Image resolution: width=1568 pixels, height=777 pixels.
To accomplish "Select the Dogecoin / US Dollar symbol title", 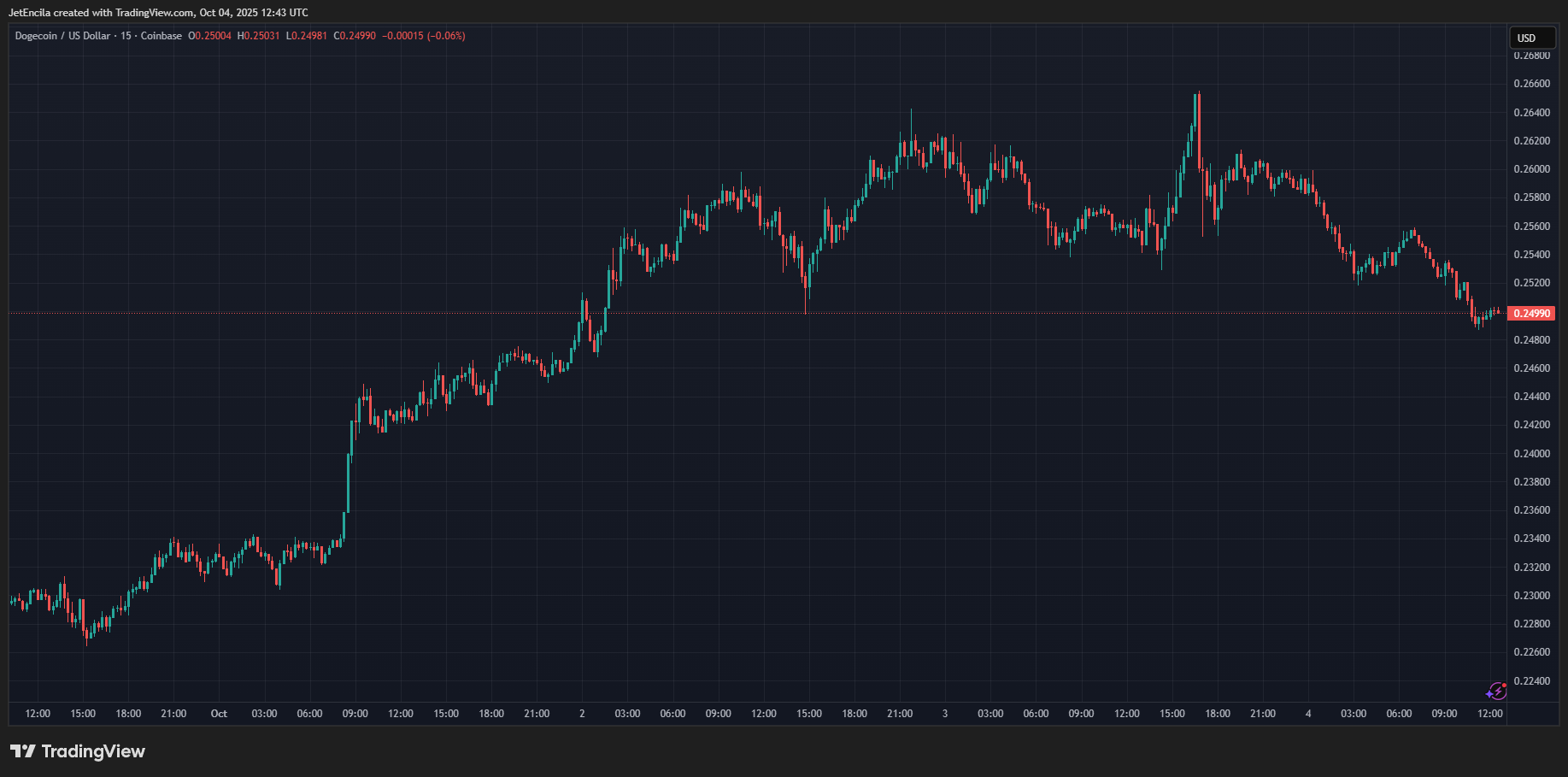I will tap(62, 36).
